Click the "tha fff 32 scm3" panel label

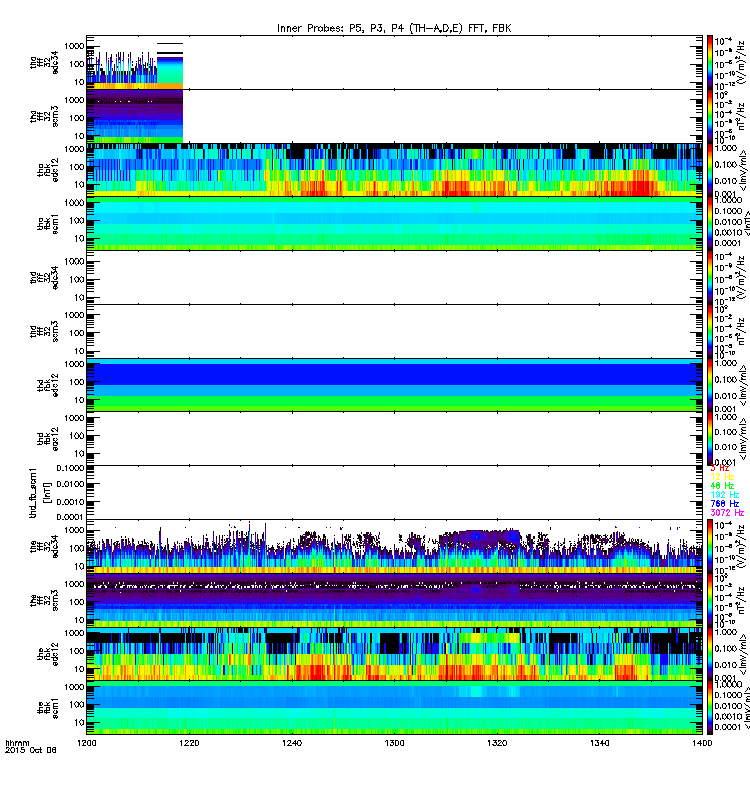44,116
